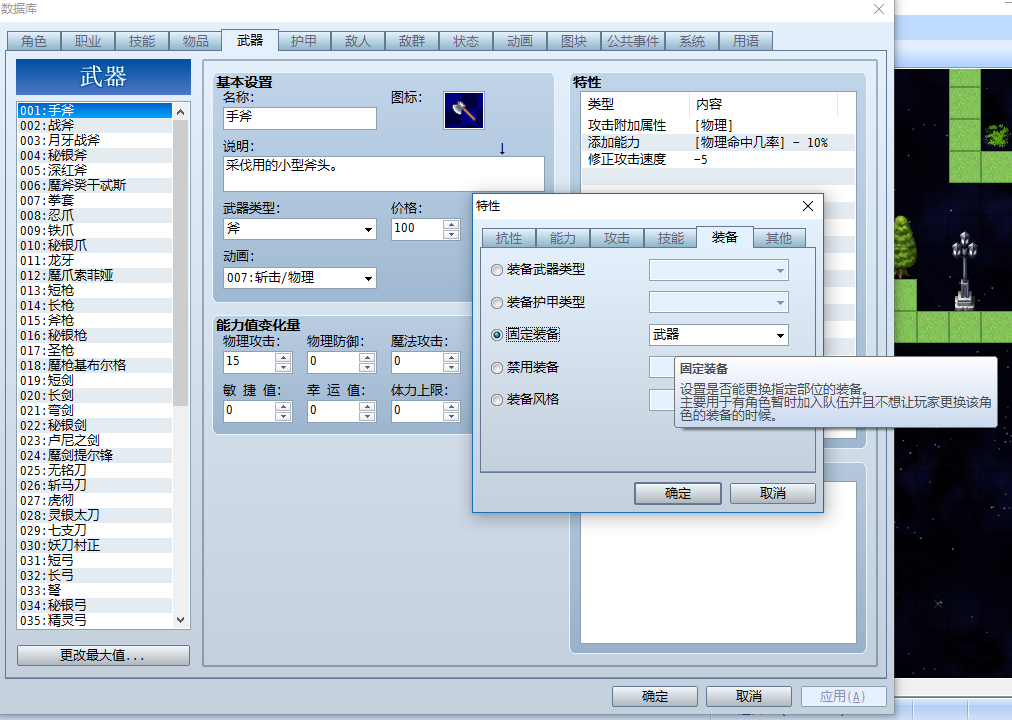The image size is (1012, 720).
Task: Cancel the 特性 dialog with 取消
Action: pos(773,494)
